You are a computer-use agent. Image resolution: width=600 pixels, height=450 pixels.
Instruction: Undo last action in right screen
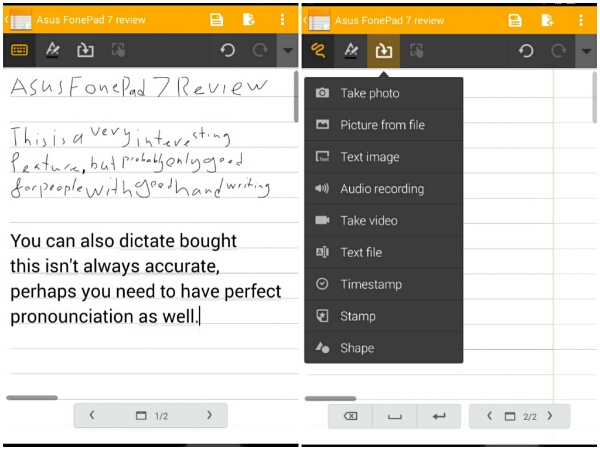pos(526,51)
